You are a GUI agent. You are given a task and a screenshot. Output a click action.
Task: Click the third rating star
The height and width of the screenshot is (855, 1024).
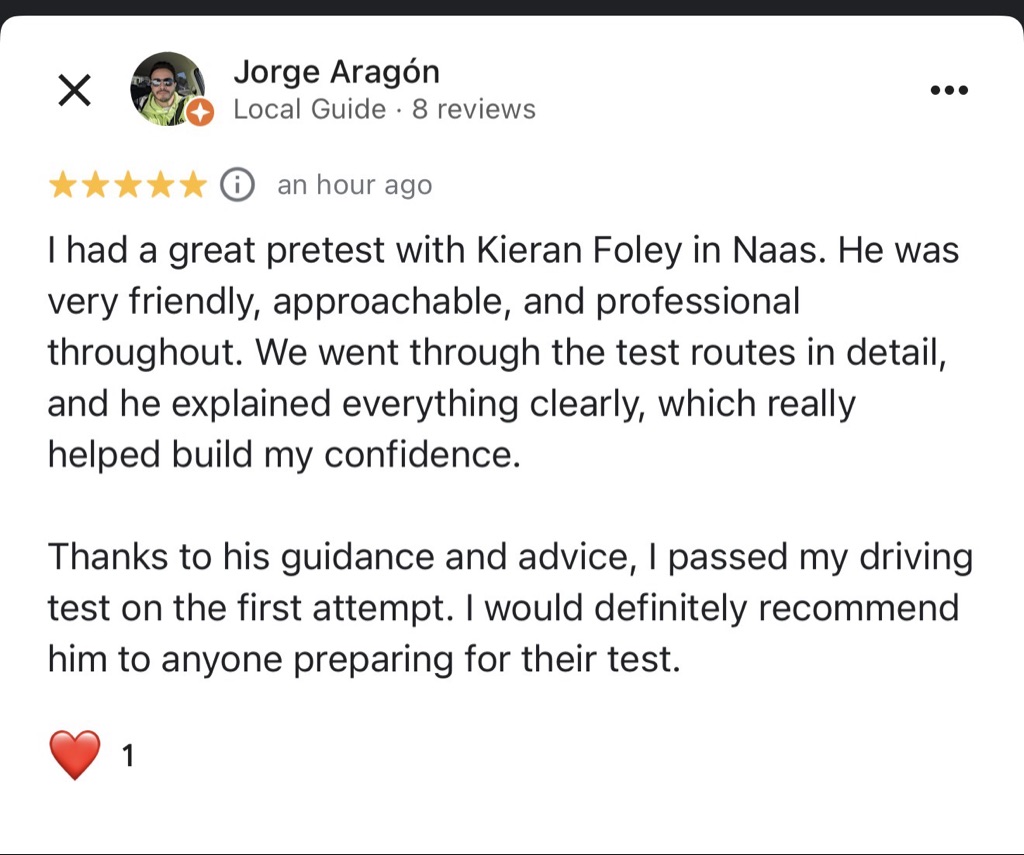click(x=127, y=185)
